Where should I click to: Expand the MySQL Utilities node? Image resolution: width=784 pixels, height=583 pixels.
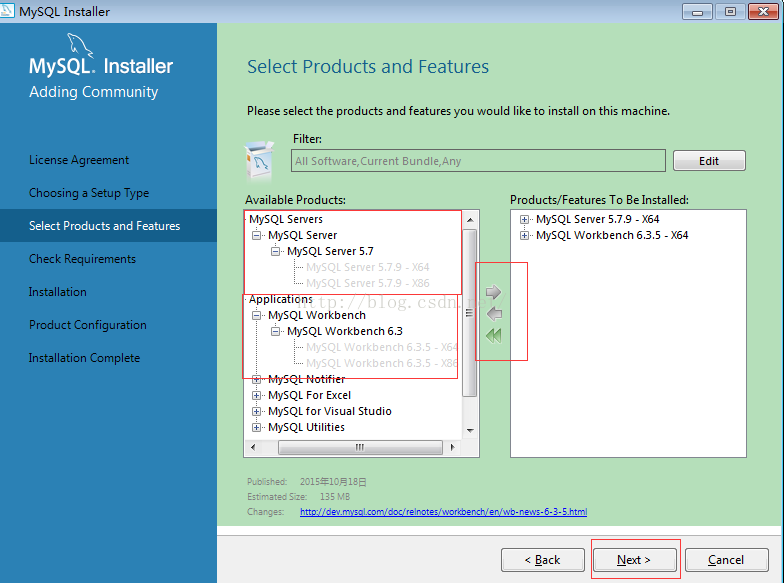[x=256, y=427]
